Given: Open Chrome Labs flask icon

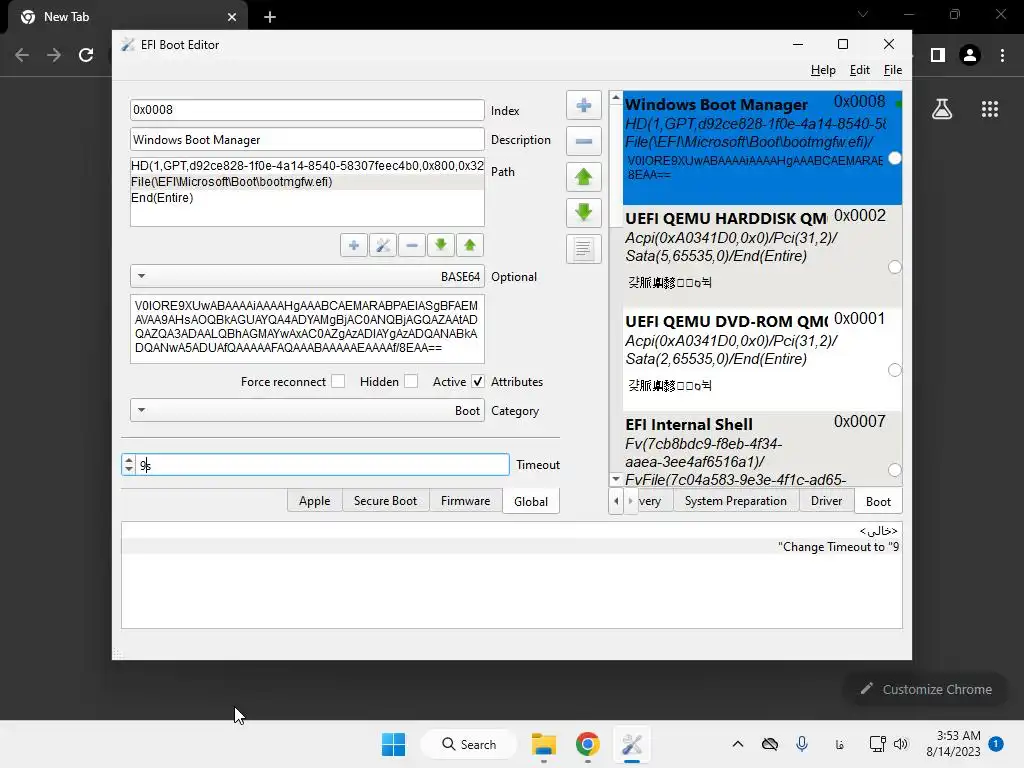Looking at the screenshot, I should click(942, 109).
